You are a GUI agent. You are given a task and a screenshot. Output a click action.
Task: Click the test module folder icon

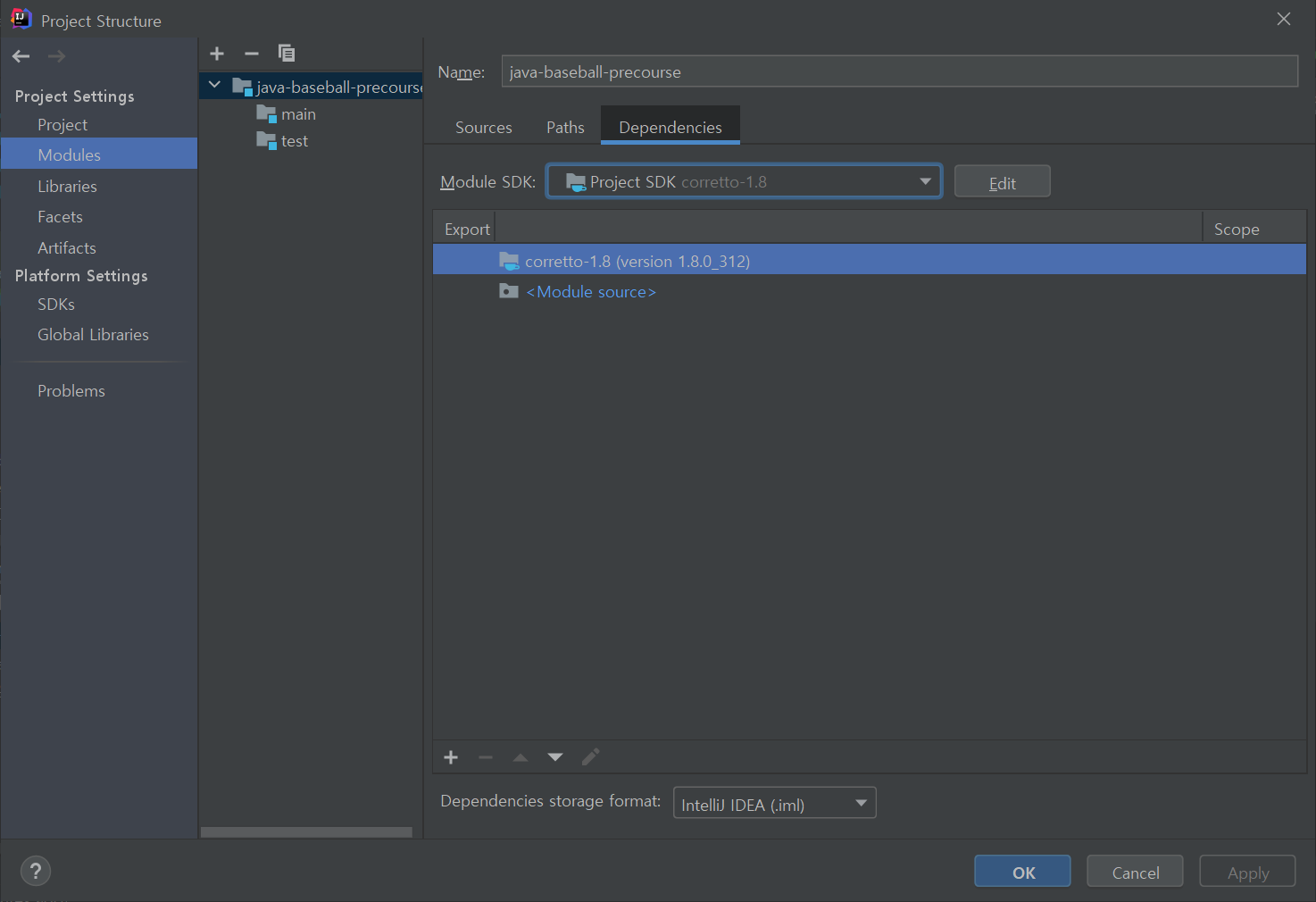[266, 140]
